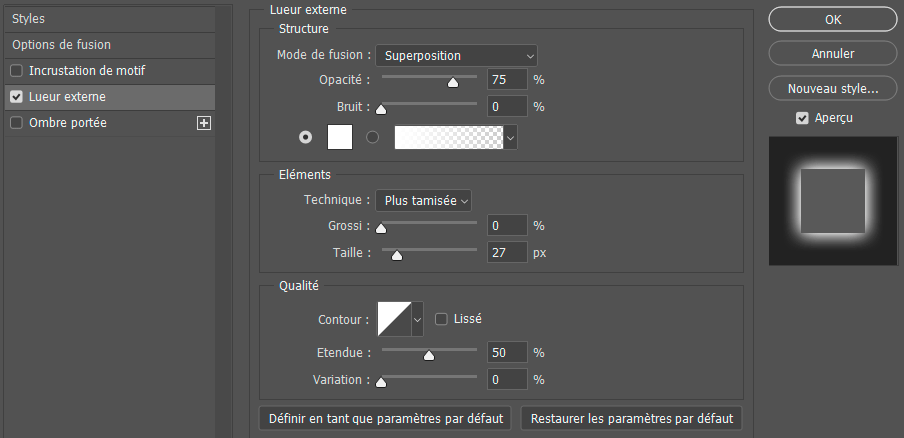The image size is (904, 438).
Task: Enable the Lissé checkbox
Action: pos(441,319)
